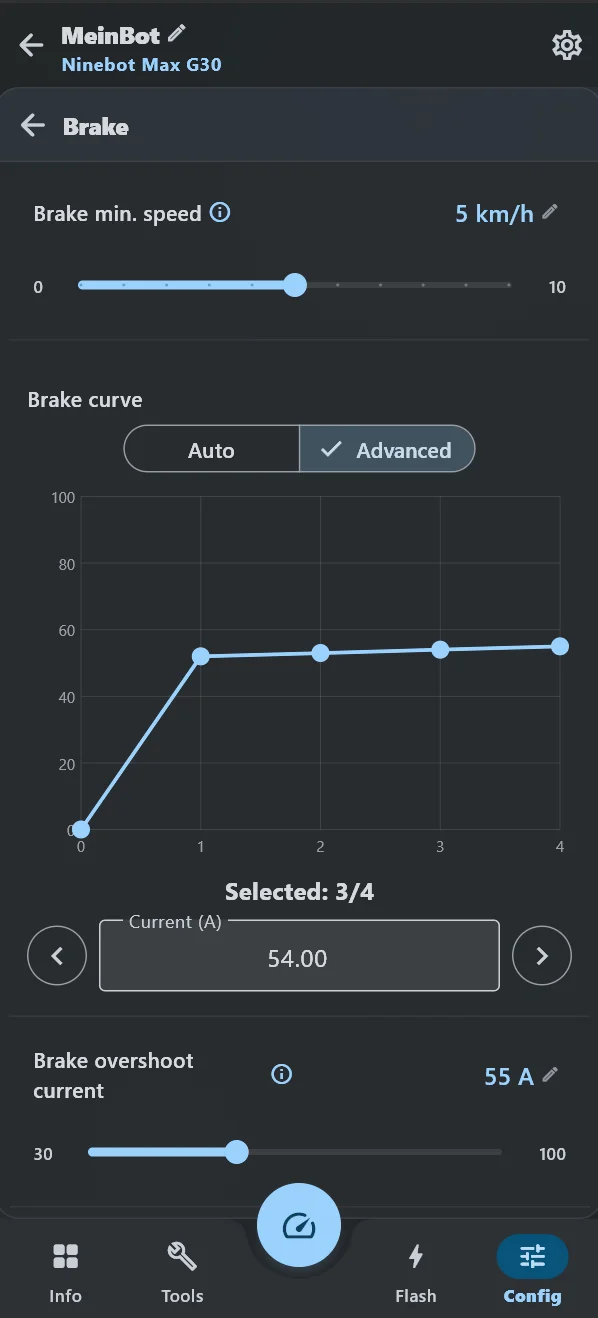598x1318 pixels.
Task: Open settings via the gear icon
Action: [x=566, y=45]
